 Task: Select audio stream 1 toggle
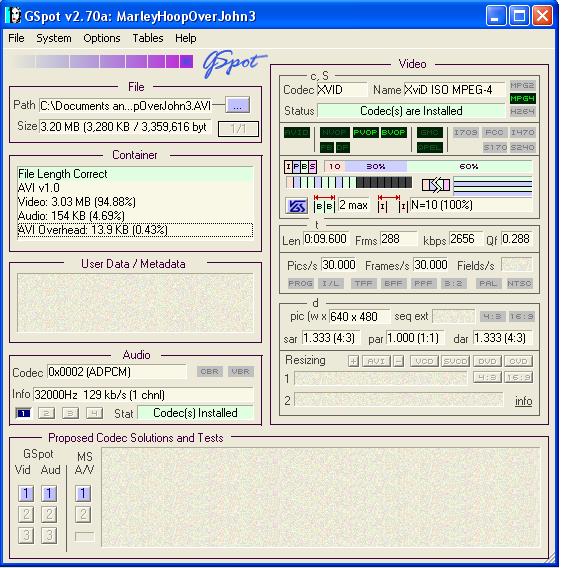pos(24,413)
